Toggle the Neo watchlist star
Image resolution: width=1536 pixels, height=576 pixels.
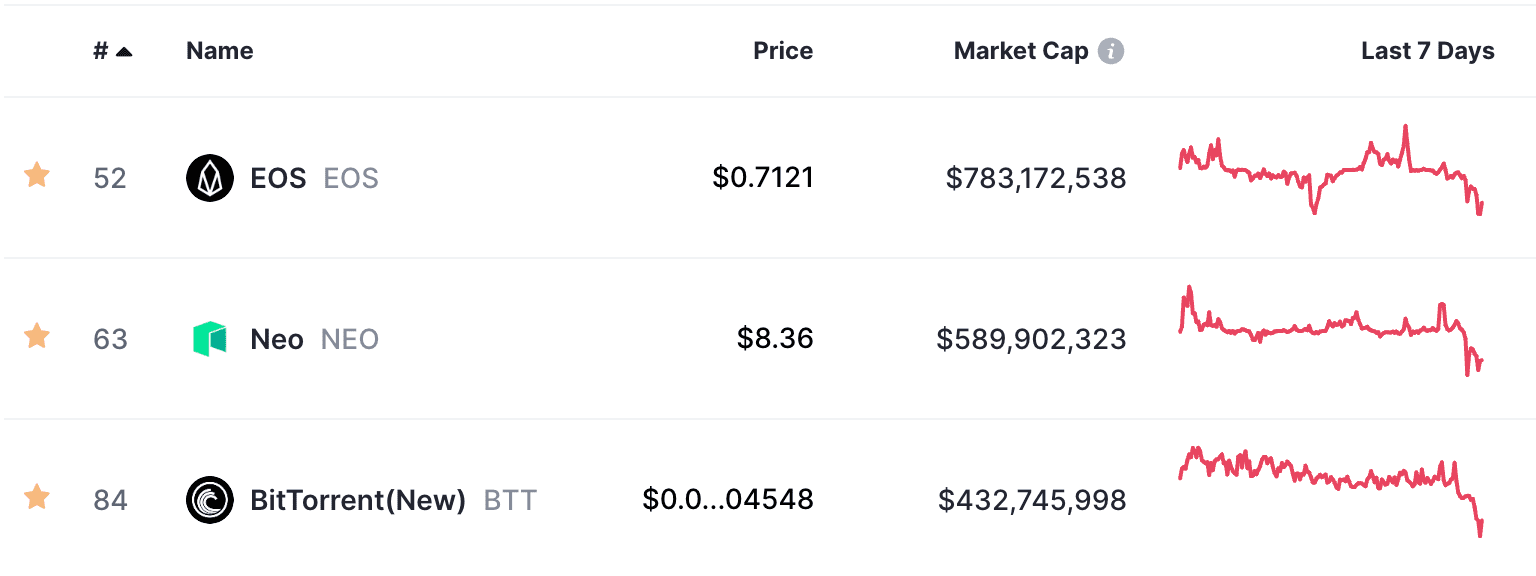[37, 336]
